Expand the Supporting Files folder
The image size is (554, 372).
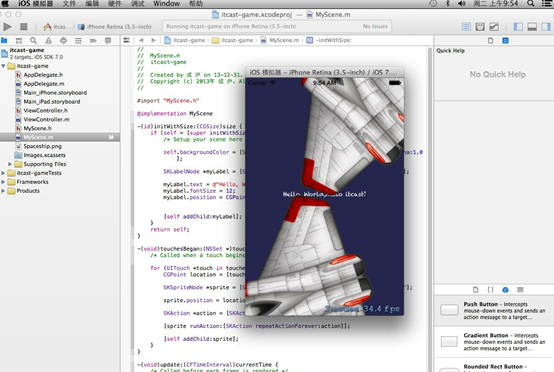tap(10, 164)
